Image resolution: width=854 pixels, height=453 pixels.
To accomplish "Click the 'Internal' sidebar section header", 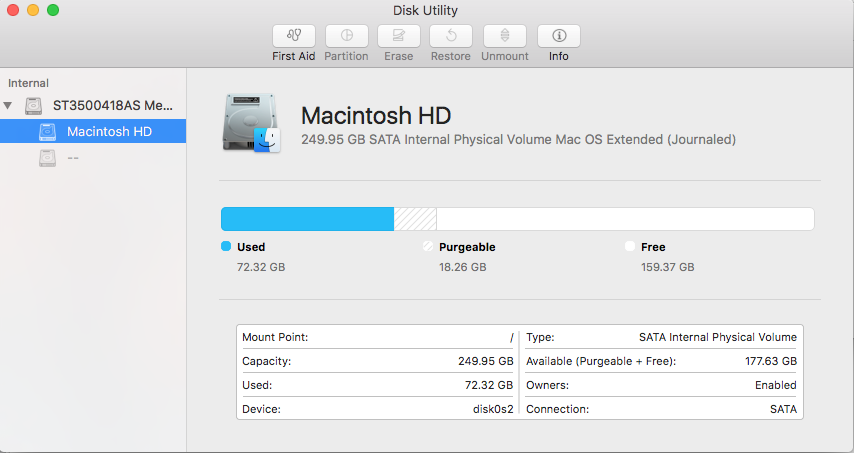I will [x=28, y=83].
